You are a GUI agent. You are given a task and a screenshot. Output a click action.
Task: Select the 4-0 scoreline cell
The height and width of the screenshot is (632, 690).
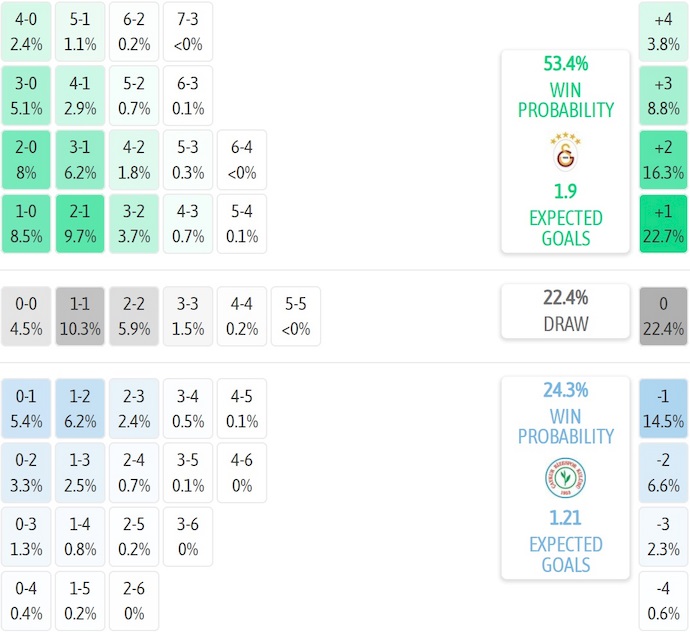26,31
